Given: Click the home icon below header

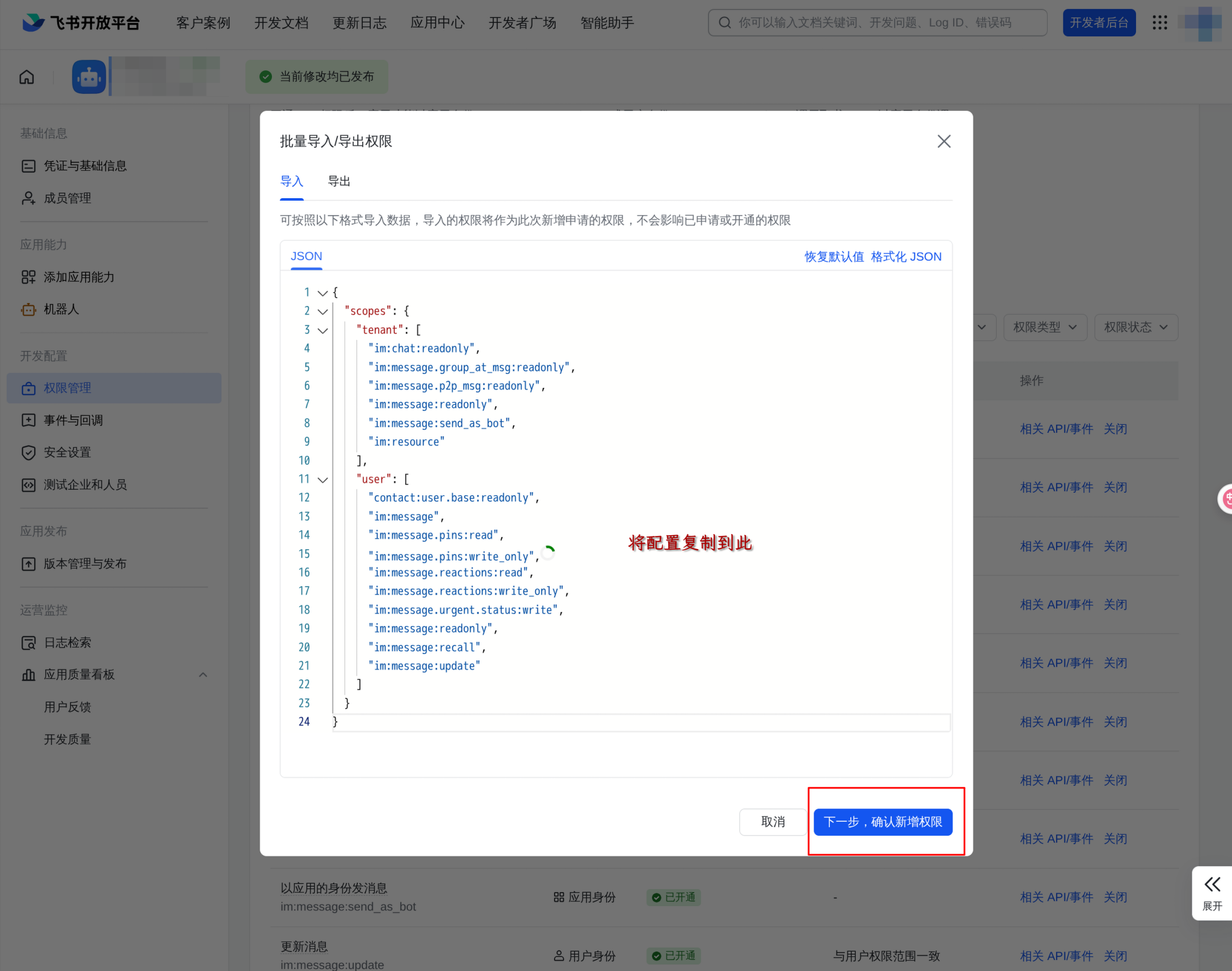Looking at the screenshot, I should (x=27, y=77).
